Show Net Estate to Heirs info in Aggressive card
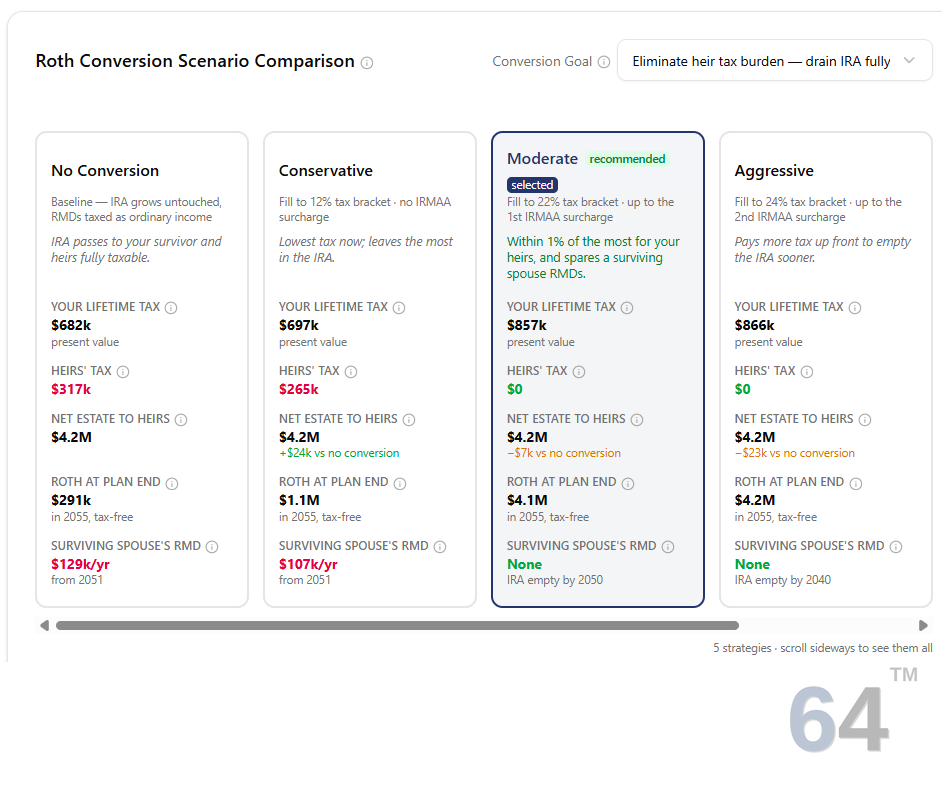 [x=865, y=419]
